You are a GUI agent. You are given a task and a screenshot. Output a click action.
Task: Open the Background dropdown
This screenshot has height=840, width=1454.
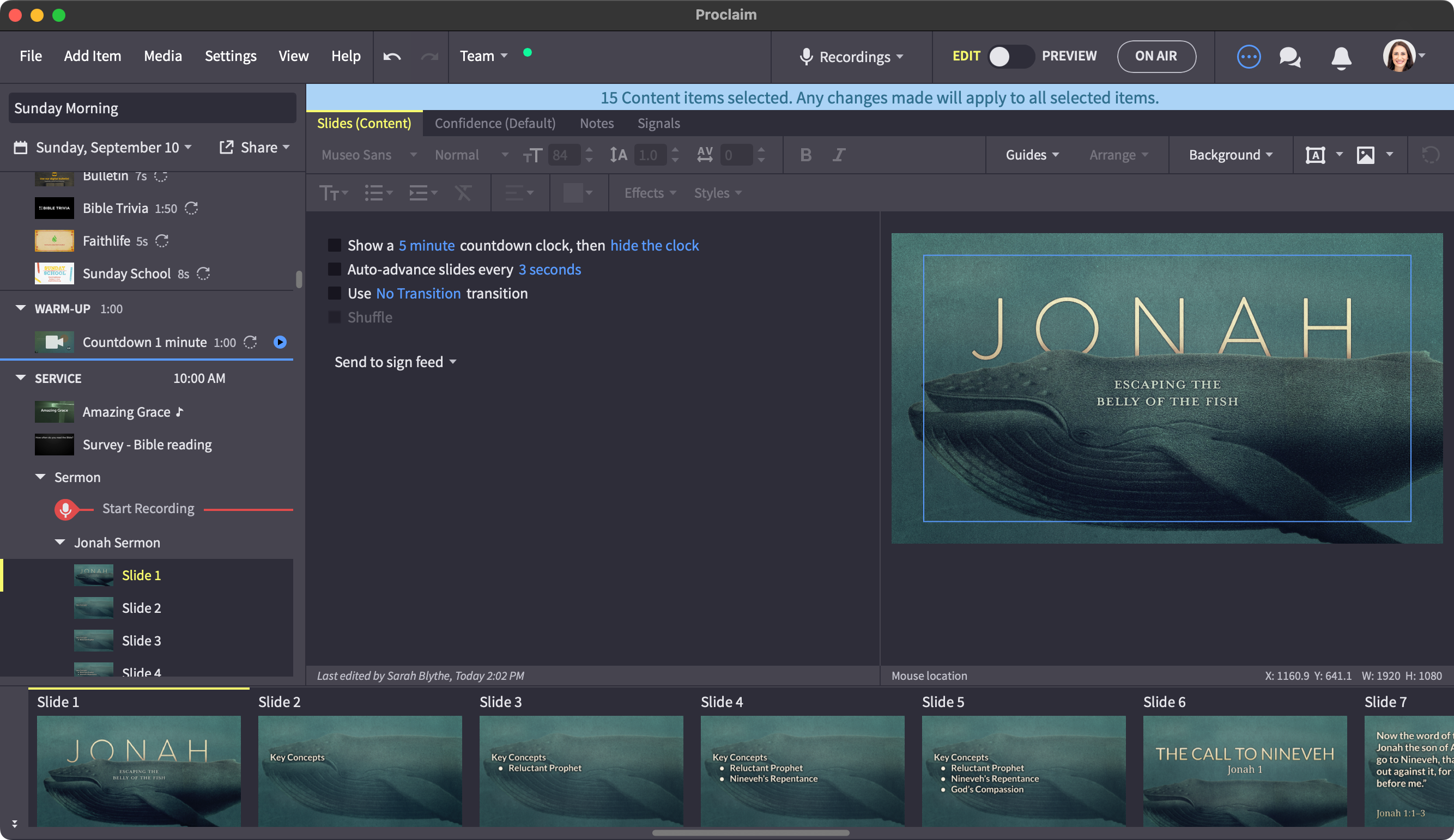pos(1230,155)
